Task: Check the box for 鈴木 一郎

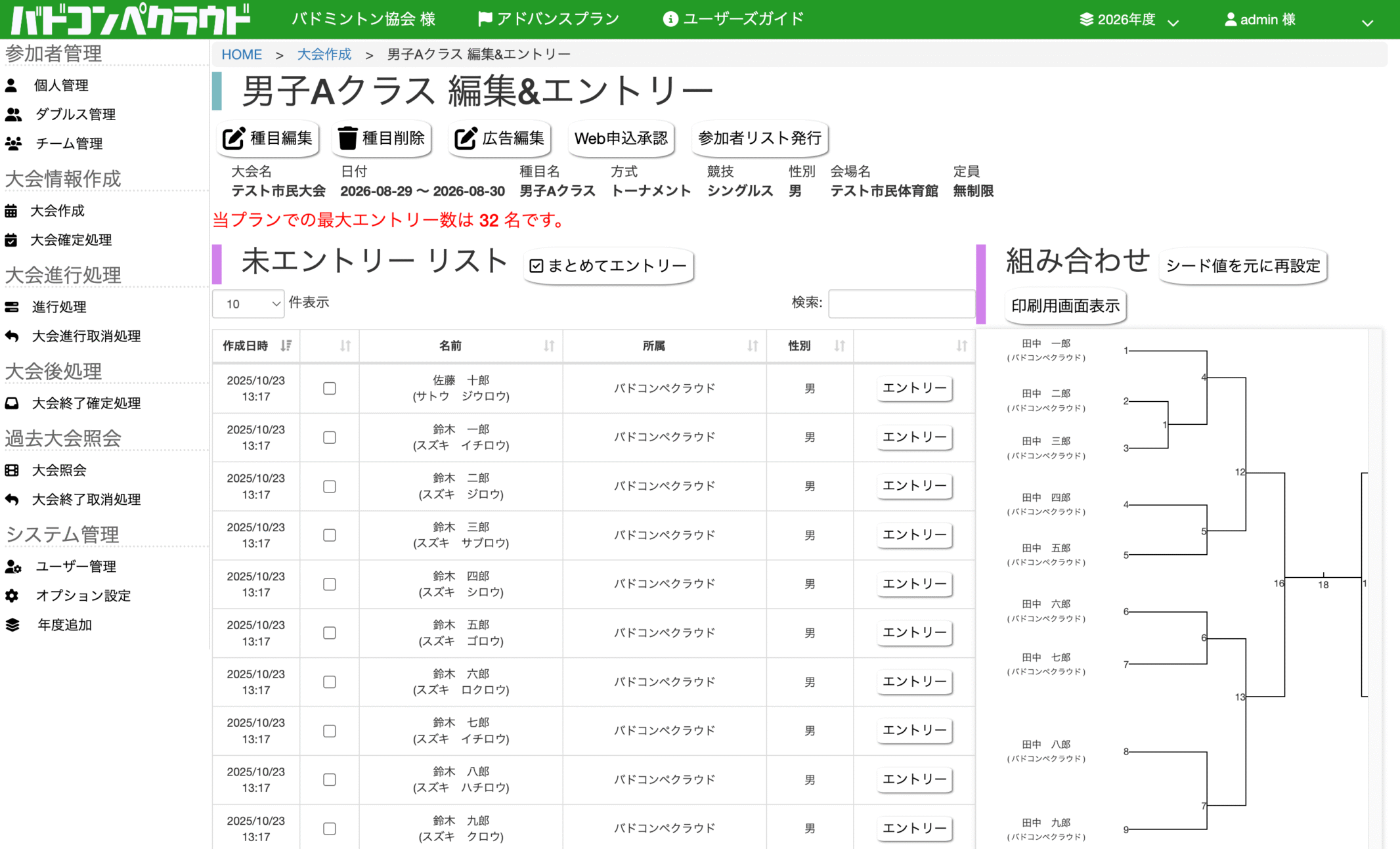Action: (330, 437)
